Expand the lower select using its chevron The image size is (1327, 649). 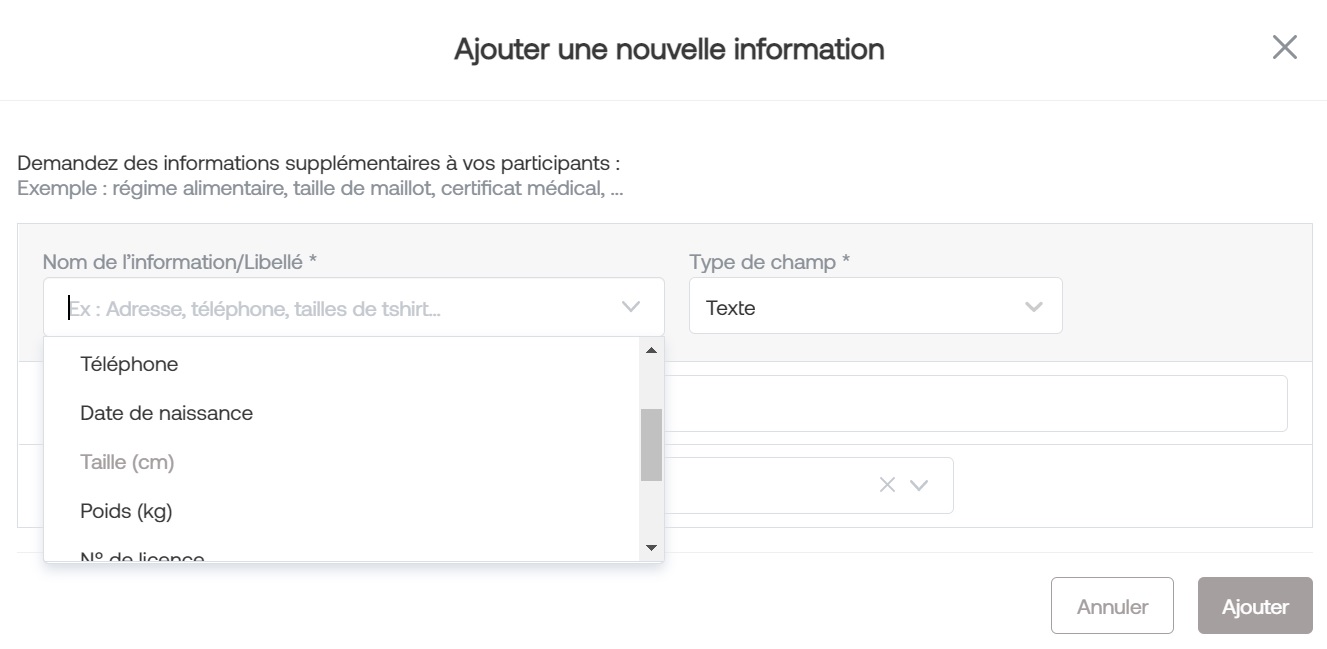[920, 485]
